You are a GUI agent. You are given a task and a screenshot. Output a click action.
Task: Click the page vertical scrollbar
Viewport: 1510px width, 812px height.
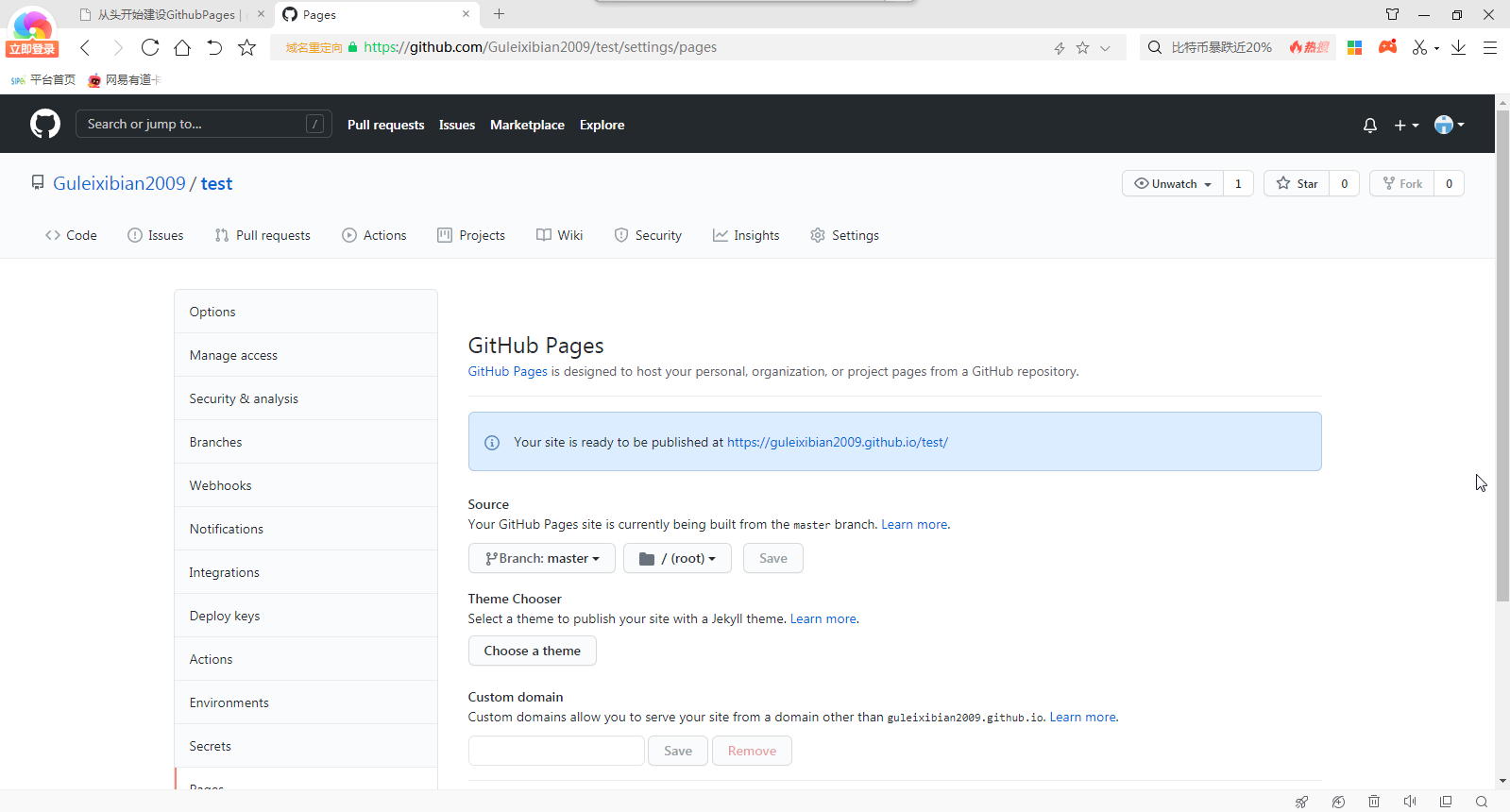[1502, 355]
